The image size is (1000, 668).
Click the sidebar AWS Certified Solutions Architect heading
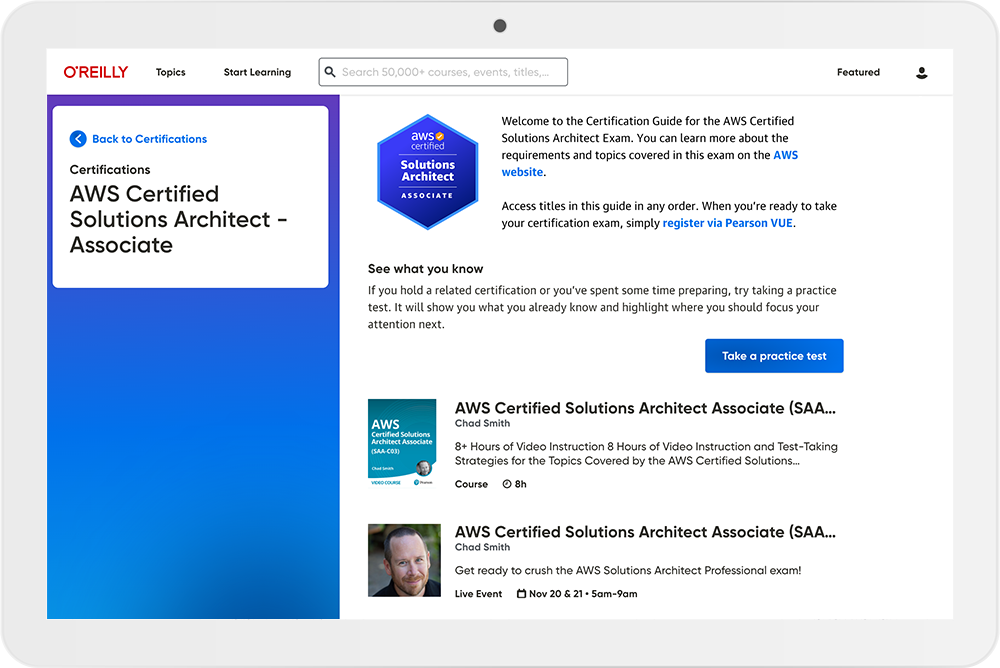179,219
